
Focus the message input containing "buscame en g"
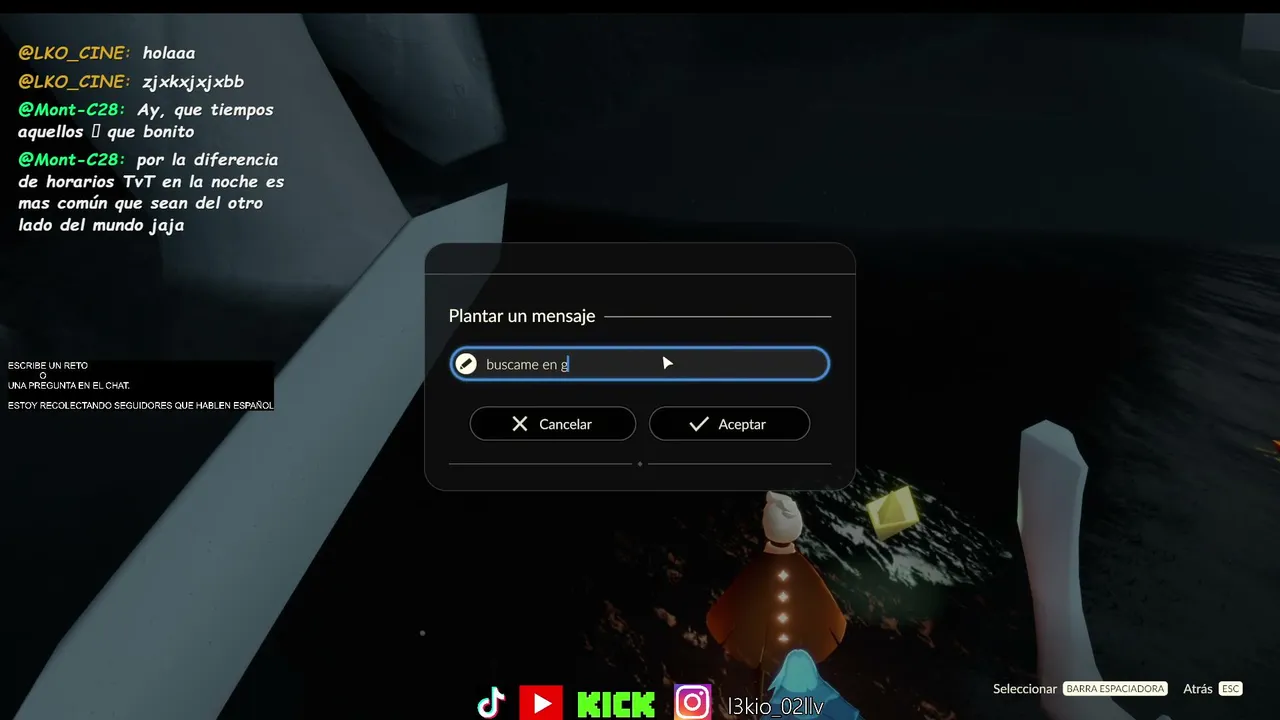(640, 364)
